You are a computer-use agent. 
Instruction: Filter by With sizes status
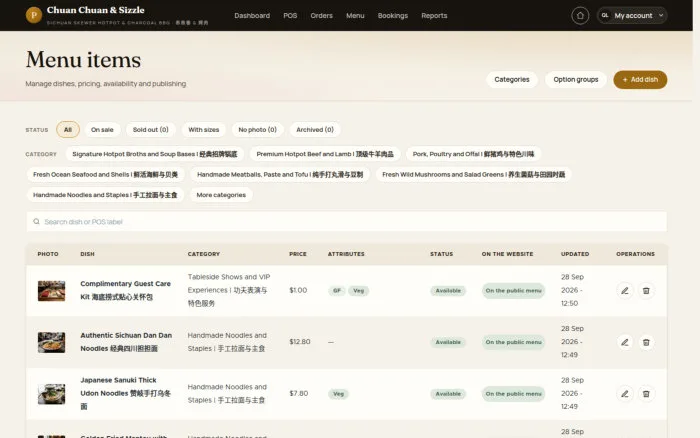(204, 129)
